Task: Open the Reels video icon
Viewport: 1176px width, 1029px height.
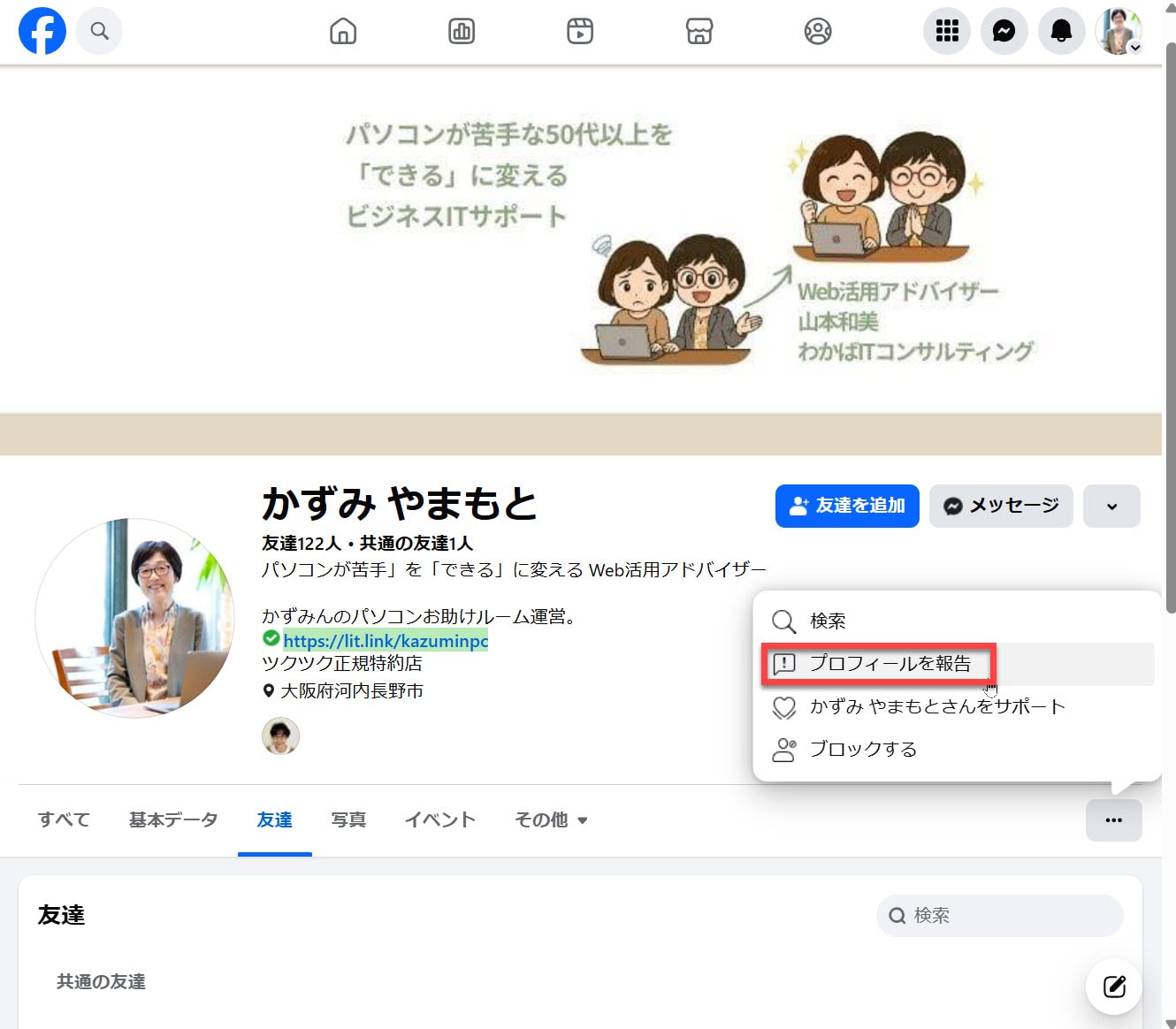Action: (580, 32)
